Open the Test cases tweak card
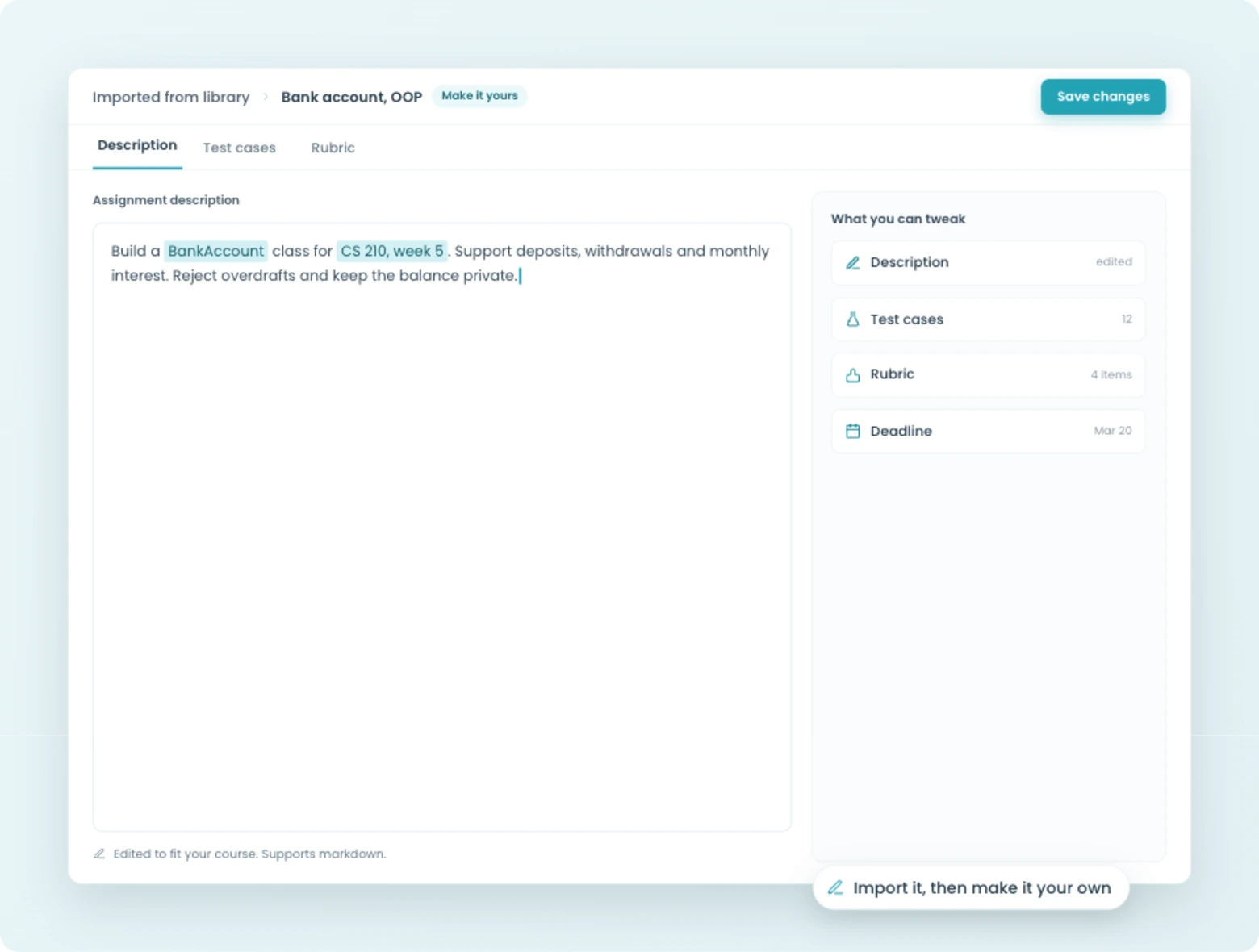Image resolution: width=1259 pixels, height=952 pixels. click(988, 319)
